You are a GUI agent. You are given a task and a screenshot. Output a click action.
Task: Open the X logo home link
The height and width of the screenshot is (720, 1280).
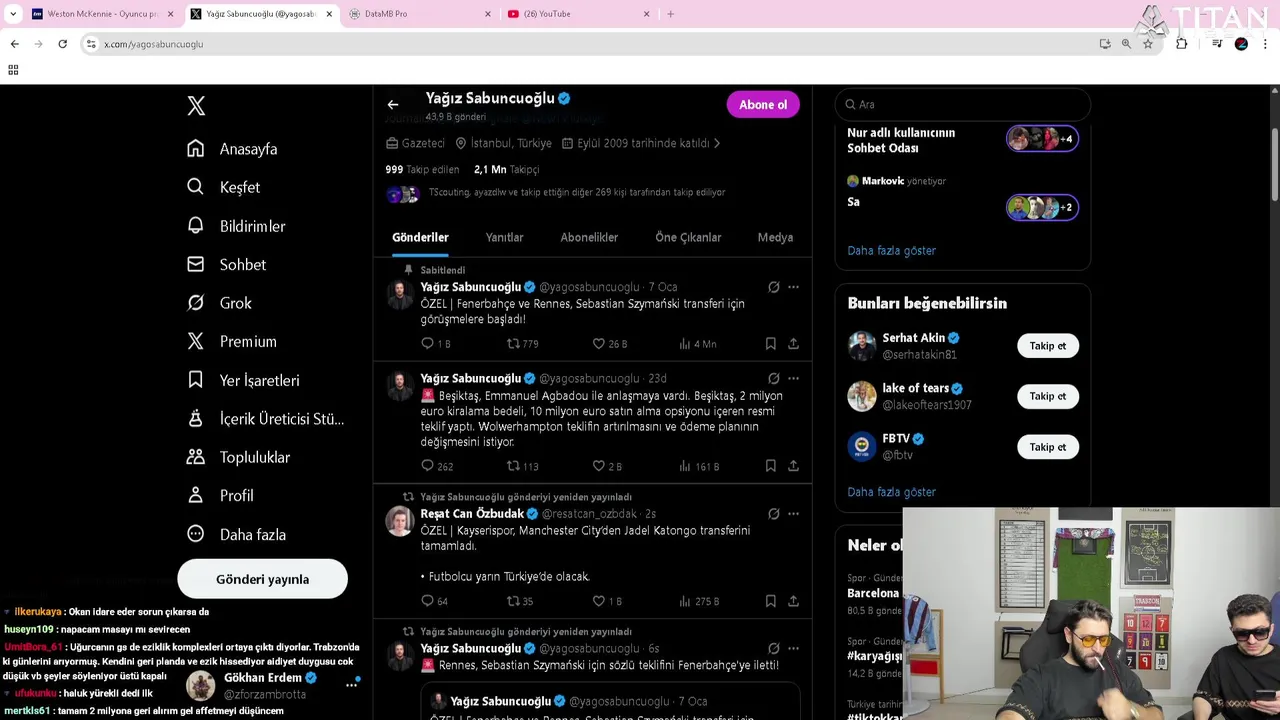click(196, 106)
